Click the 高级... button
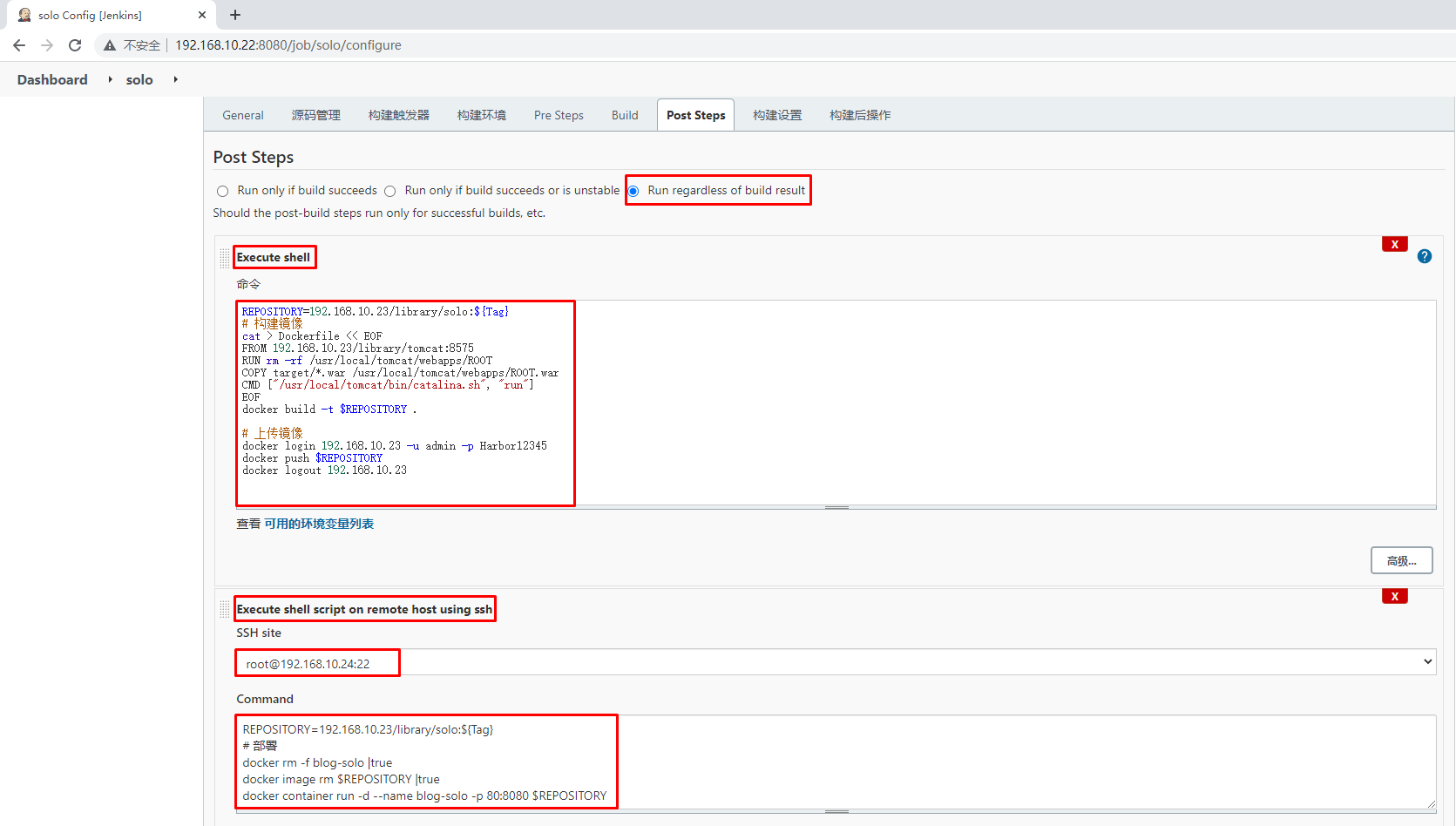Viewport: 1456px width, 826px height. click(x=1402, y=560)
